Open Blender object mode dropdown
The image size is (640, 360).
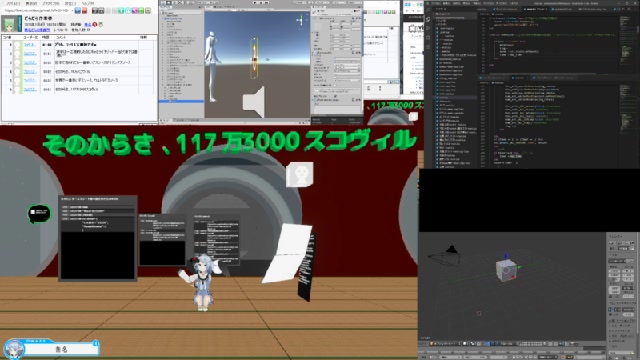point(446,344)
